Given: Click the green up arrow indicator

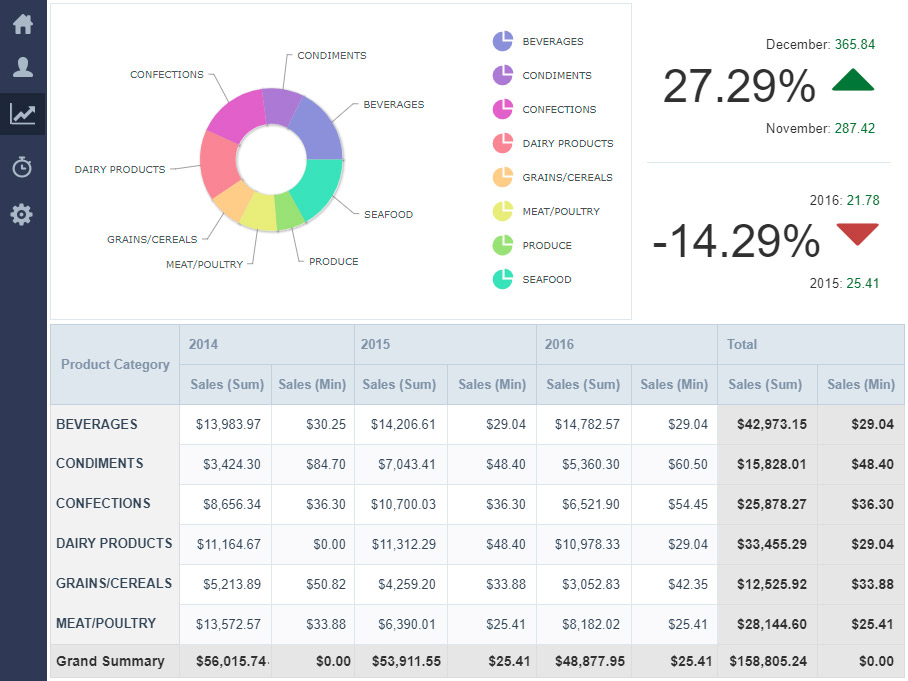Looking at the screenshot, I should [853, 81].
